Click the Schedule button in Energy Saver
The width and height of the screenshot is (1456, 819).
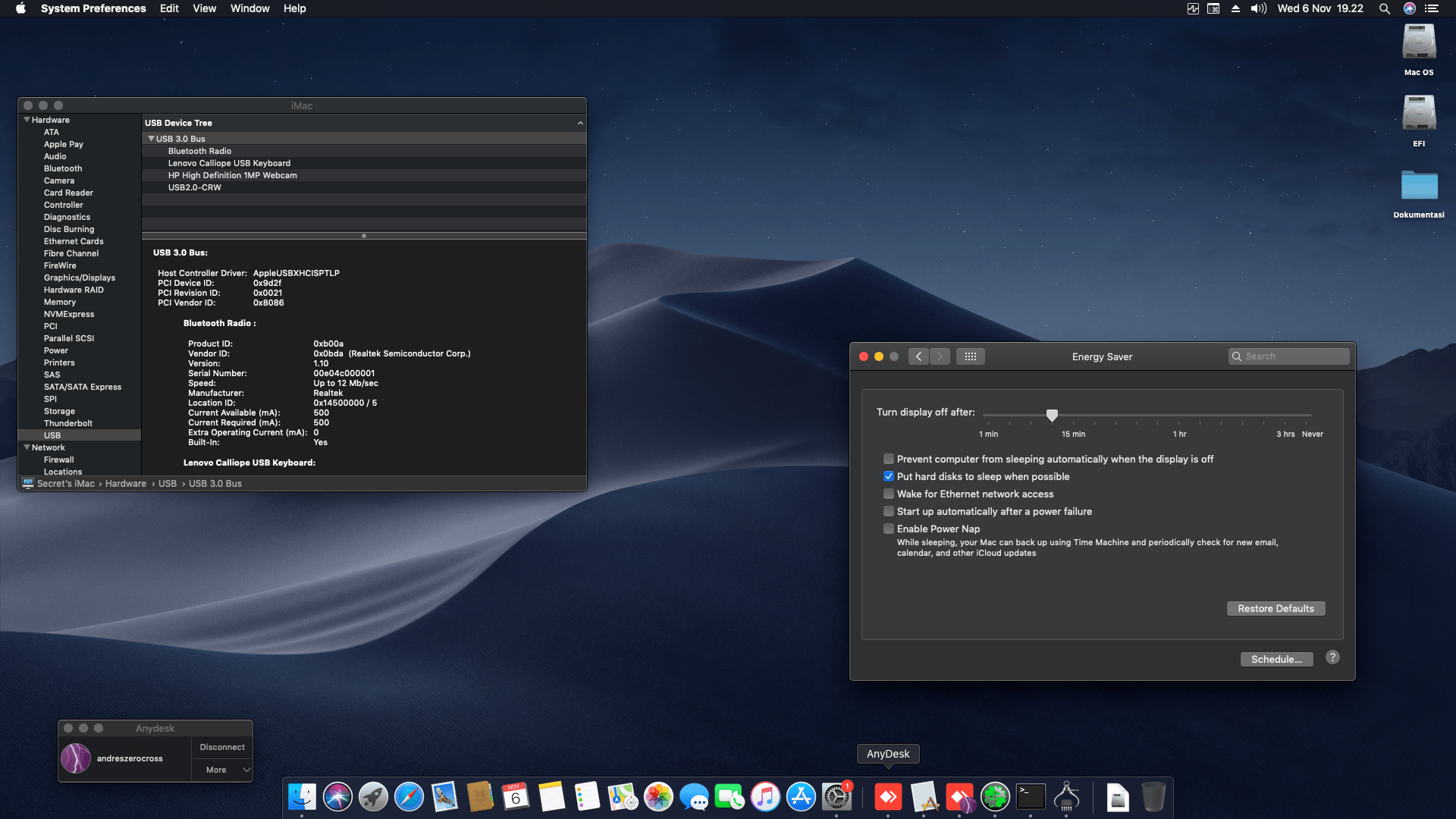[x=1276, y=659]
